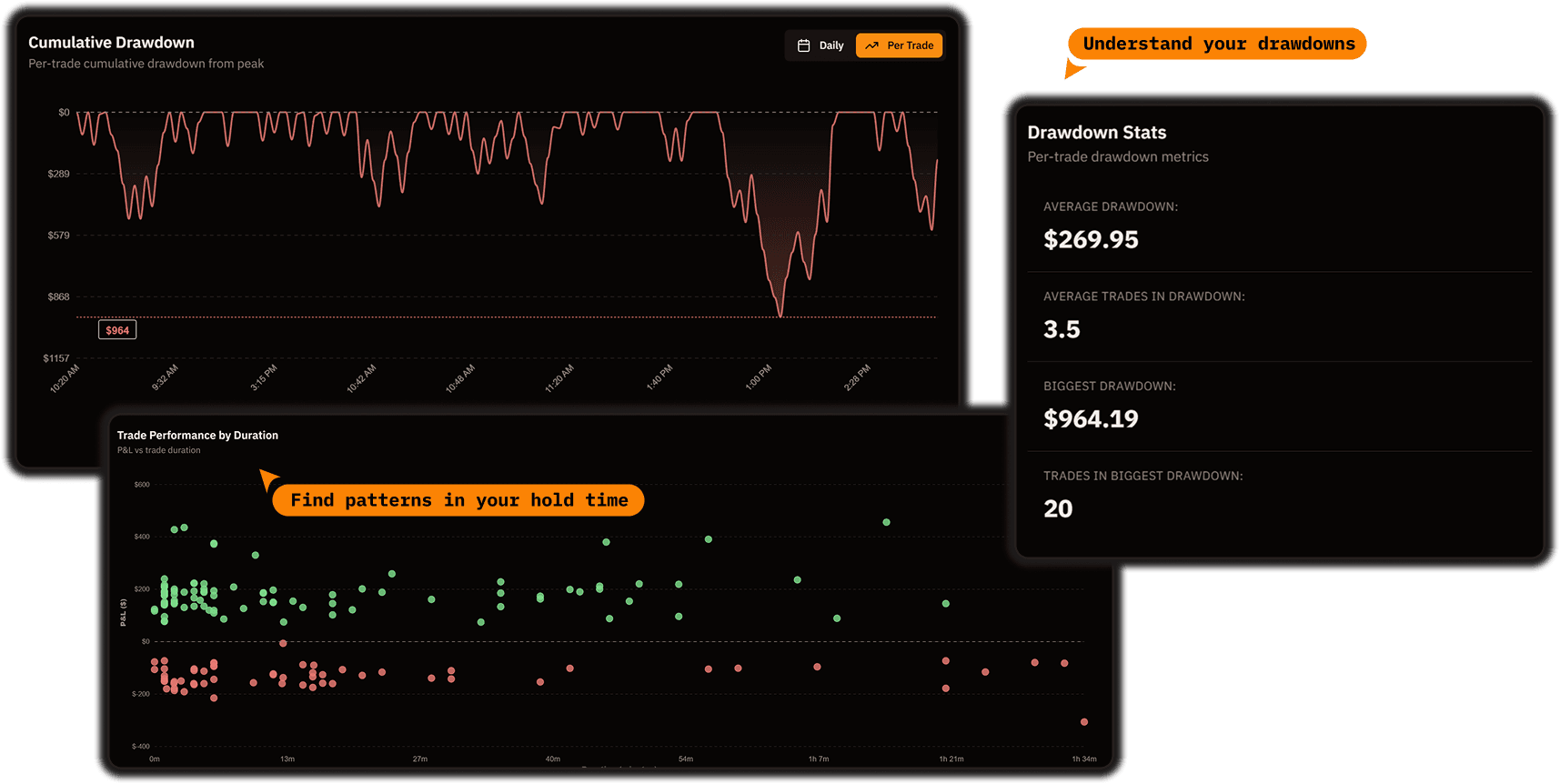Click the $1157 y-axis label
Viewport: 1560px width, 784px height.
point(56,358)
